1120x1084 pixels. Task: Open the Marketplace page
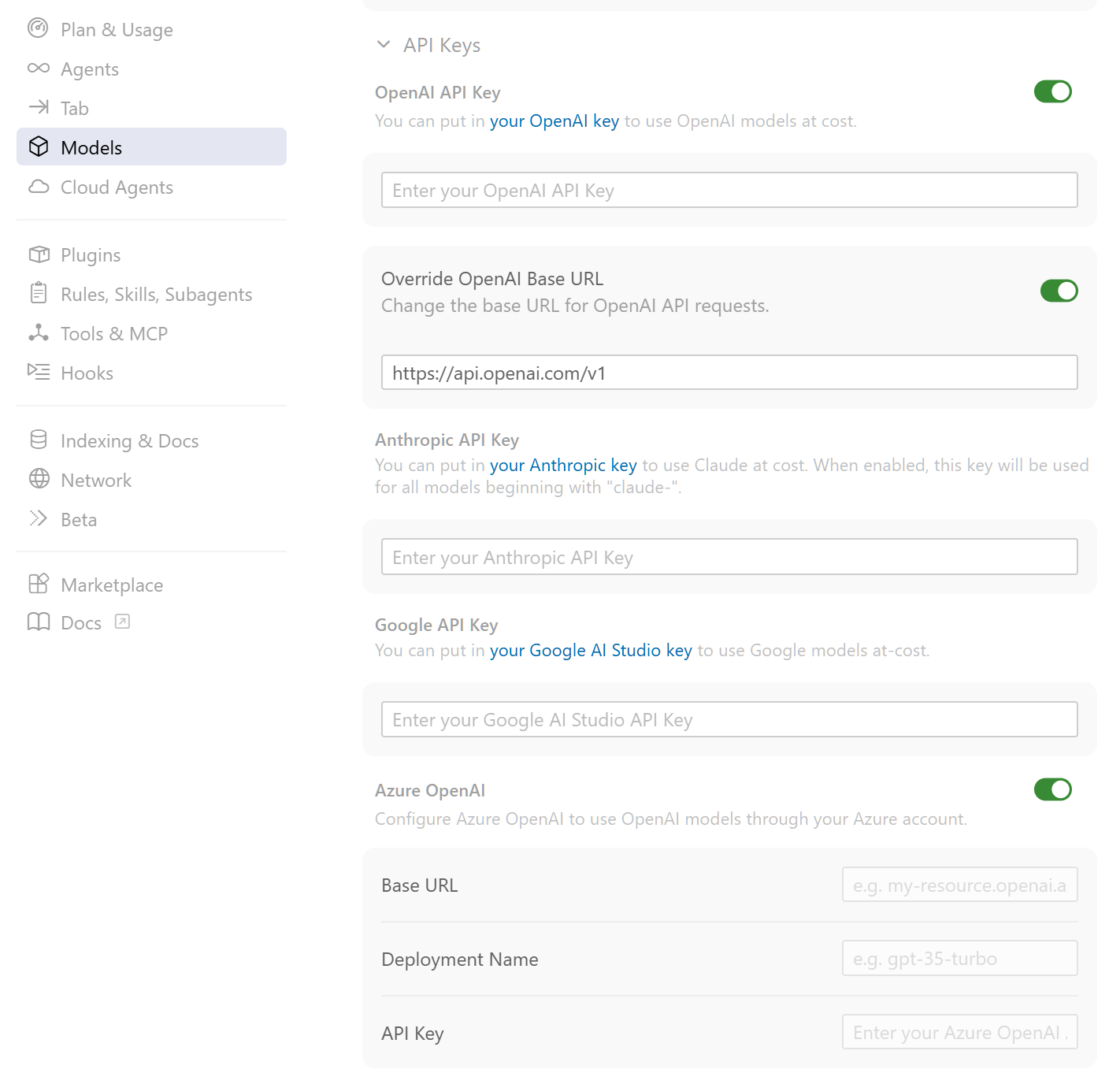coord(151,585)
